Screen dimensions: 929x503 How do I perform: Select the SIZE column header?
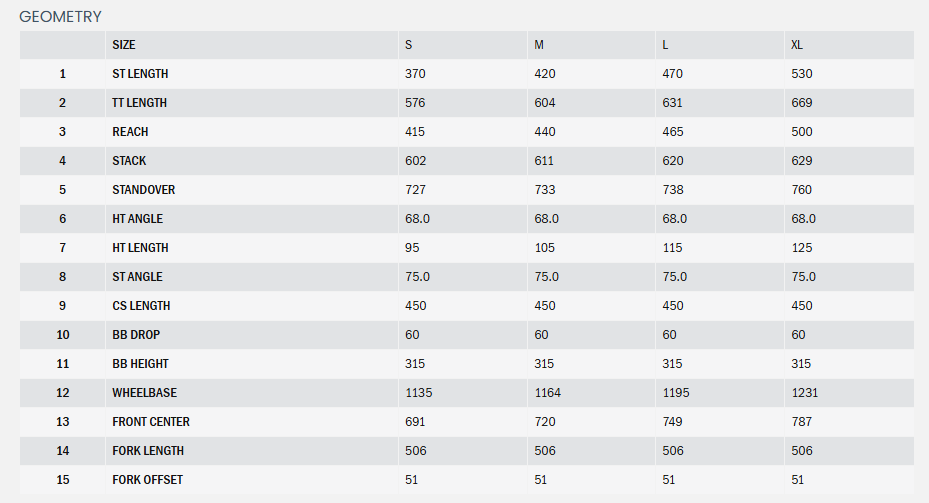pos(124,45)
